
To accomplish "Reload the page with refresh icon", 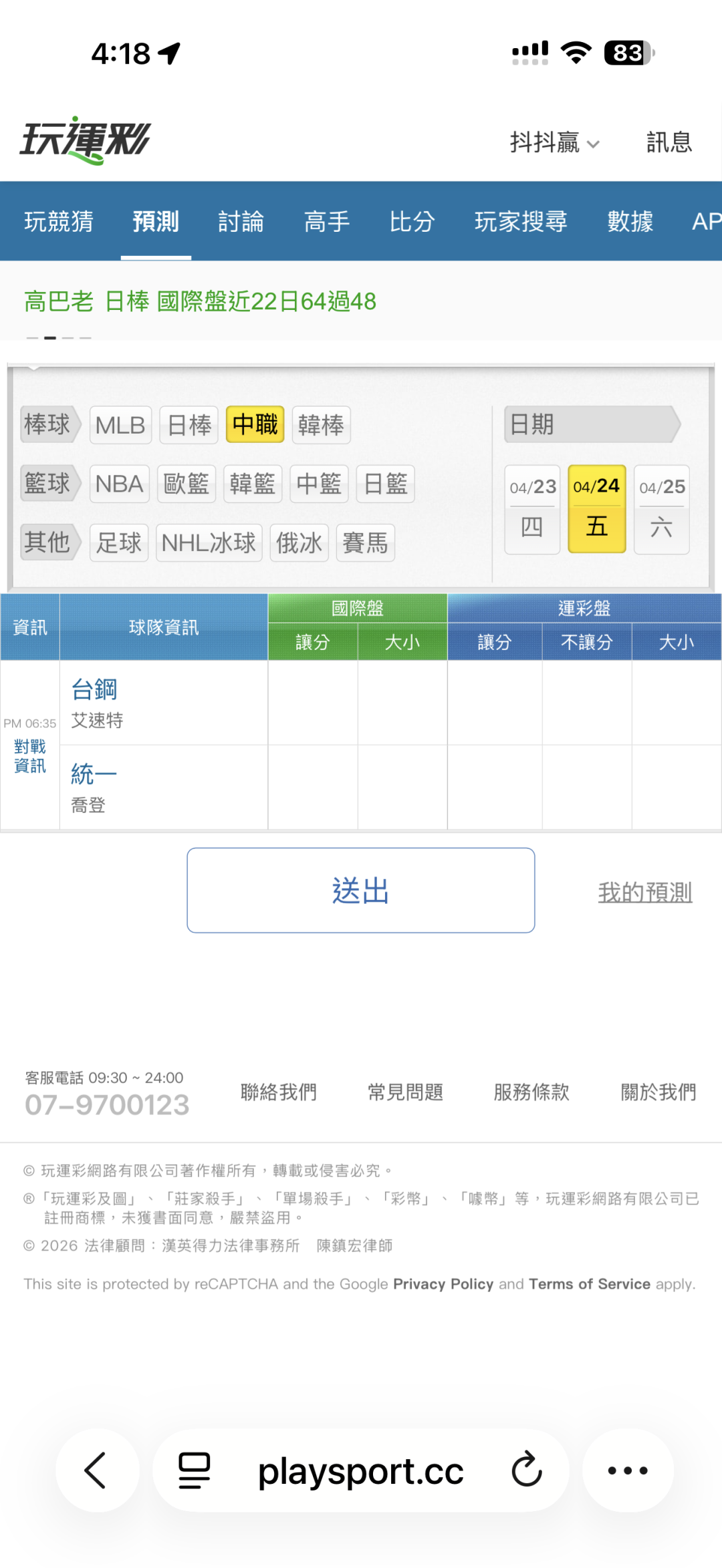I will pos(527,1469).
